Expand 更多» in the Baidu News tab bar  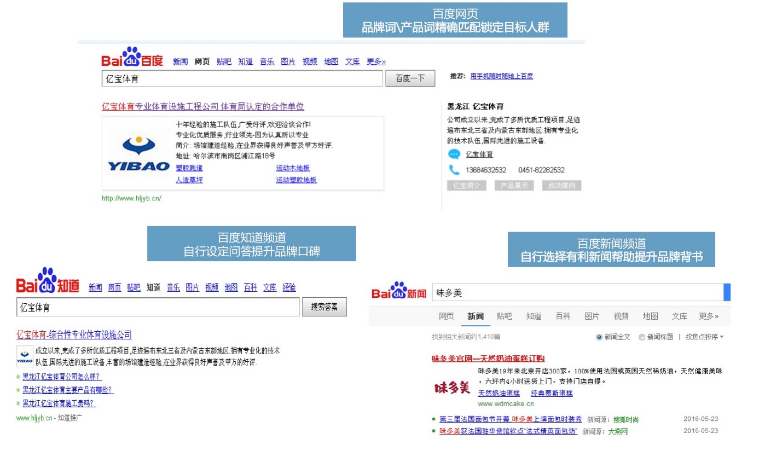709,316
